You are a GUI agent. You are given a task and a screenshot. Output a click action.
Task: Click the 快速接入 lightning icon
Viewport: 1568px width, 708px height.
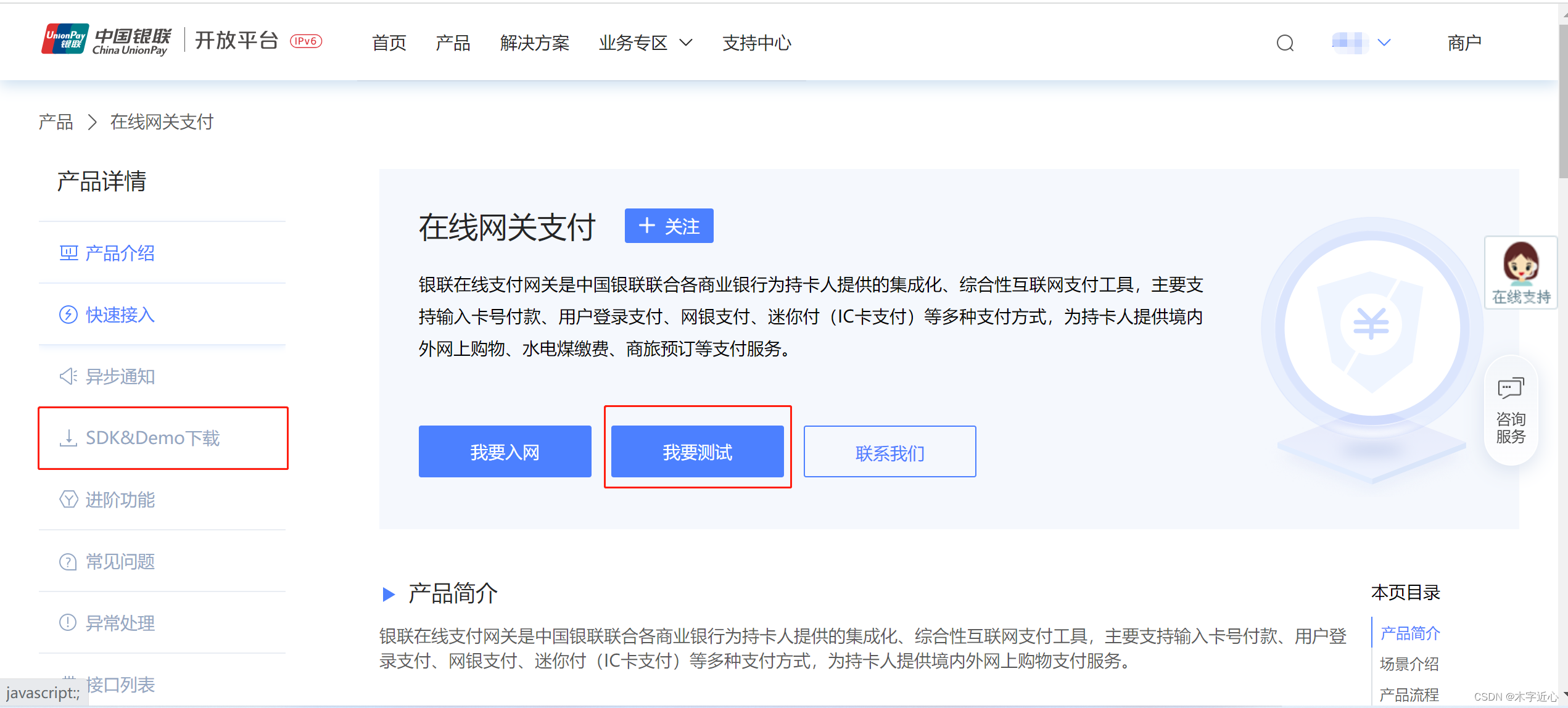pyautogui.click(x=68, y=315)
